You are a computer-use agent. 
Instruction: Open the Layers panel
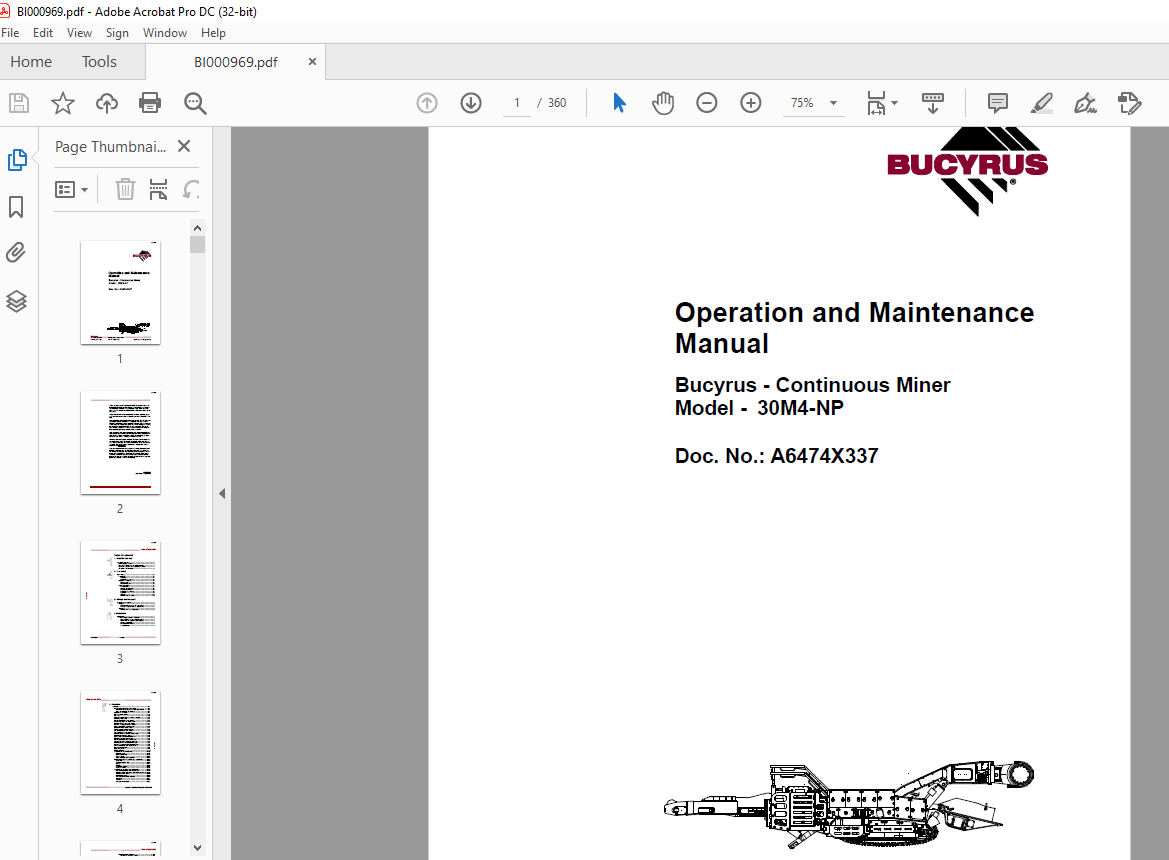click(x=16, y=301)
